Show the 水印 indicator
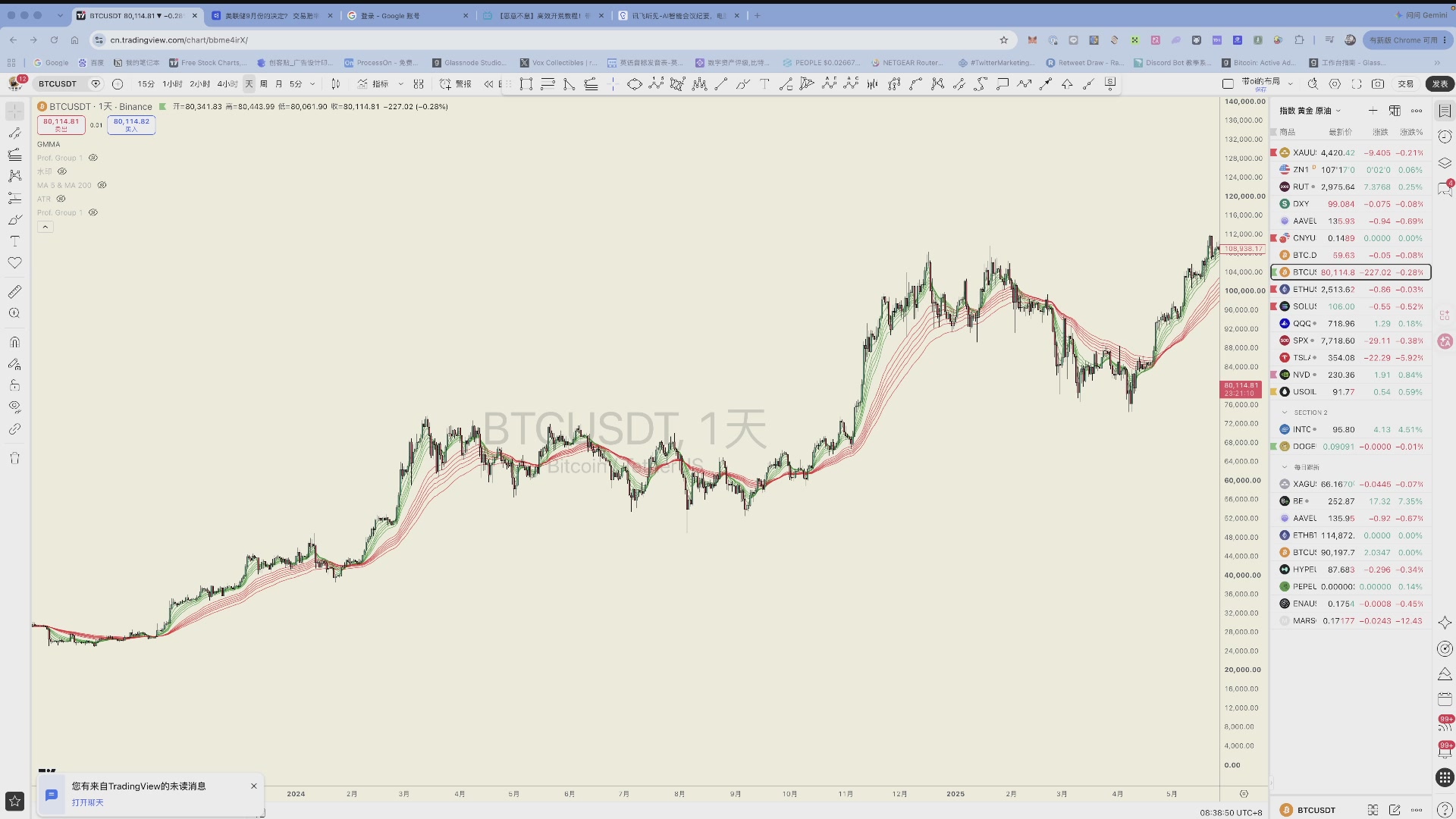The image size is (1456, 819). [x=62, y=171]
